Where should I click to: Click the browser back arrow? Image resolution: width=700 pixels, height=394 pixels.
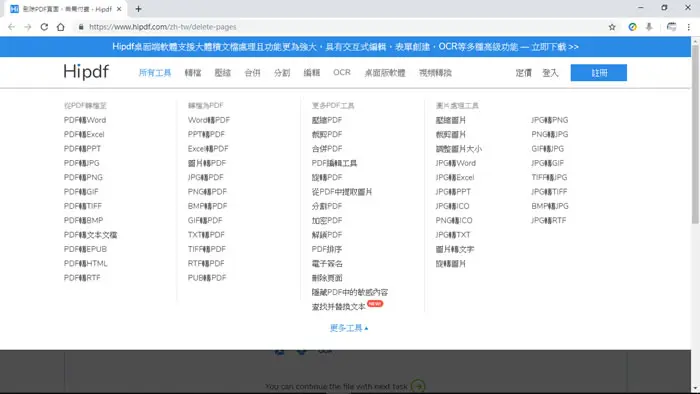[x=11, y=27]
